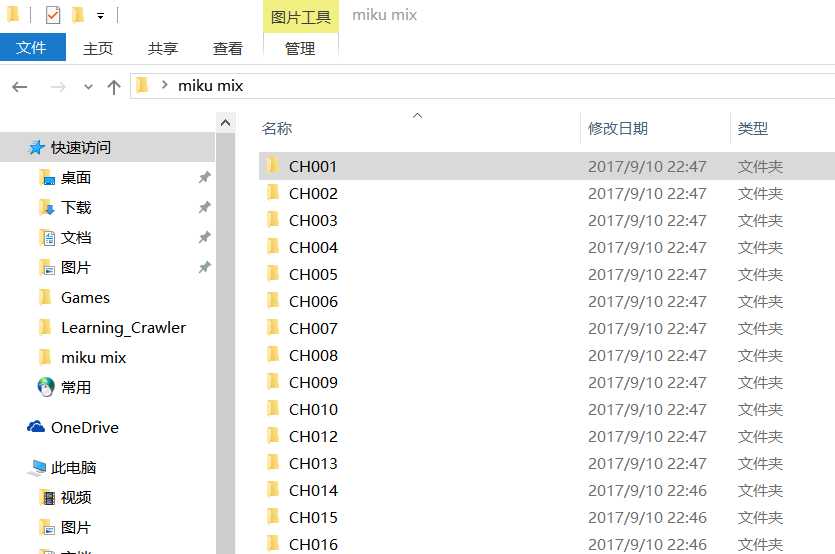Switch to the 主页 ribbon tab
This screenshot has height=554, width=835.
[x=98, y=48]
